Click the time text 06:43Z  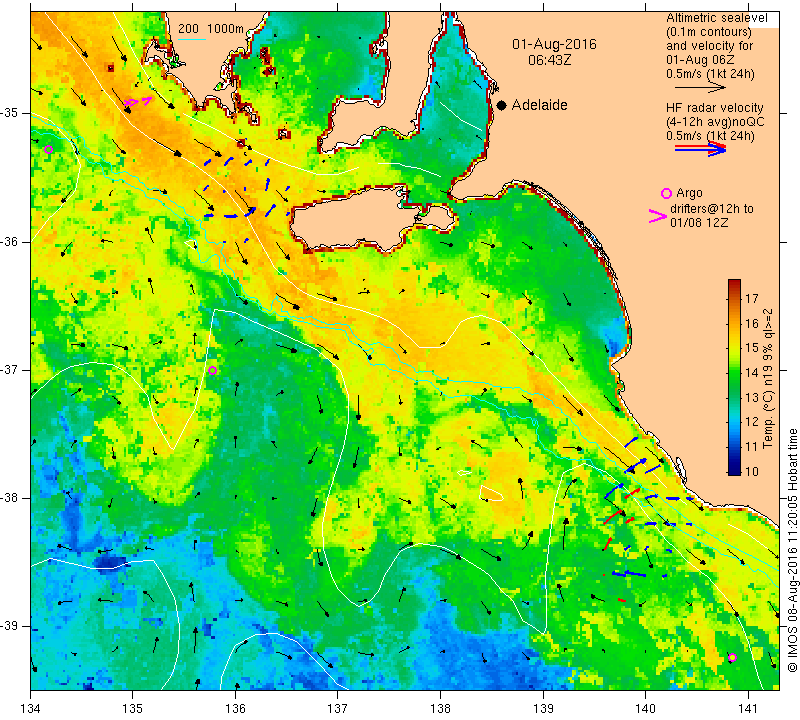tap(549, 60)
